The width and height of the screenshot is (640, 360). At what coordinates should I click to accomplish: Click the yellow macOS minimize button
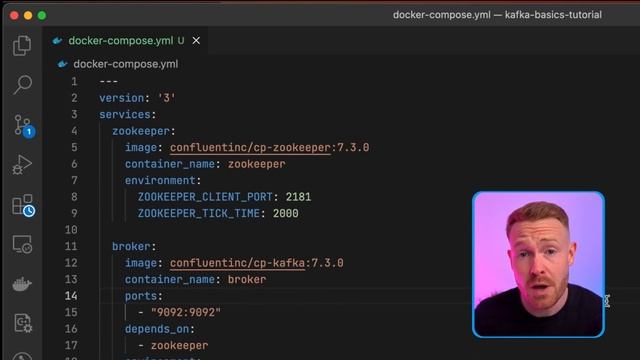click(x=28, y=16)
